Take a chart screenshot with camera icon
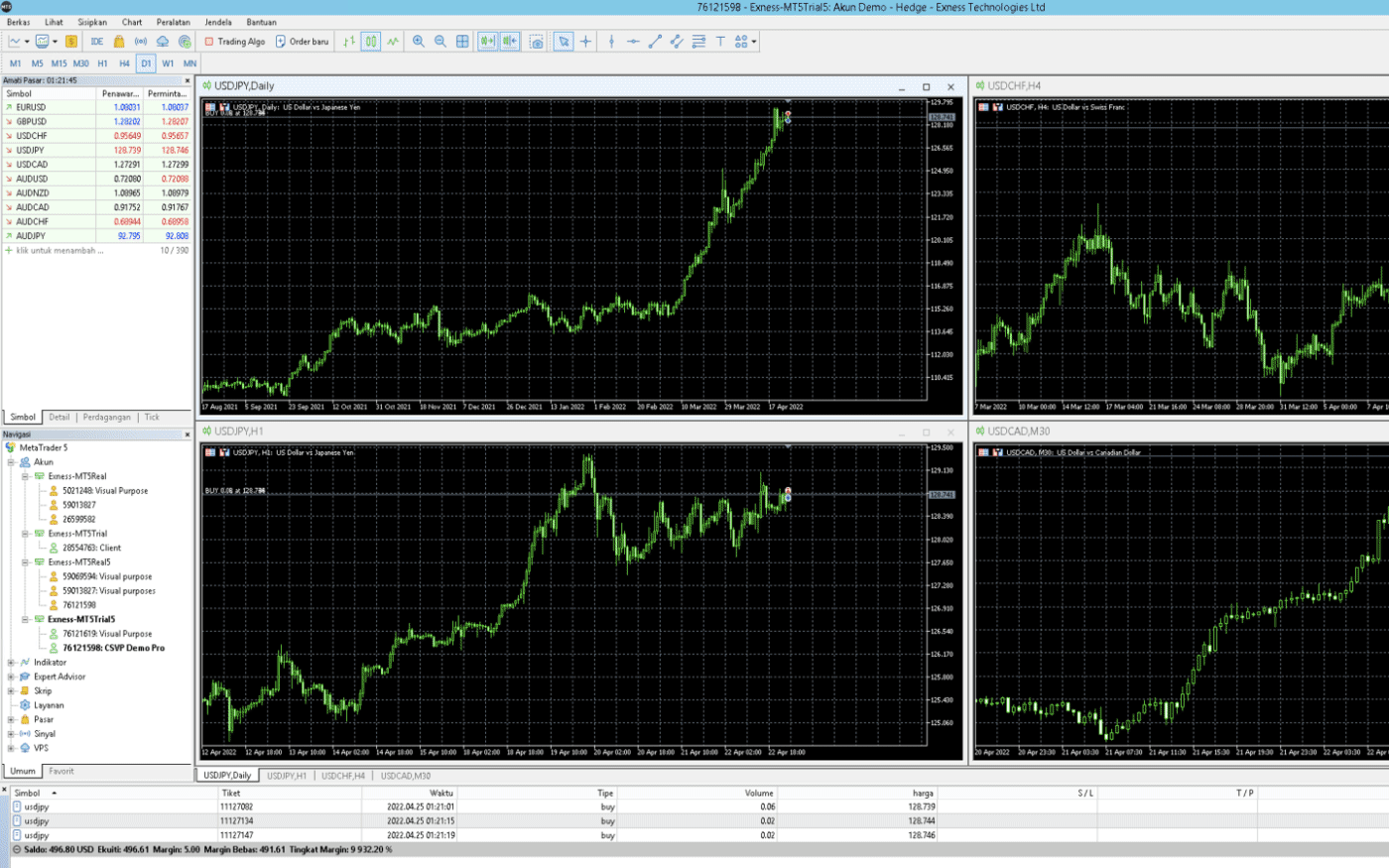1389x868 pixels. pos(537,42)
